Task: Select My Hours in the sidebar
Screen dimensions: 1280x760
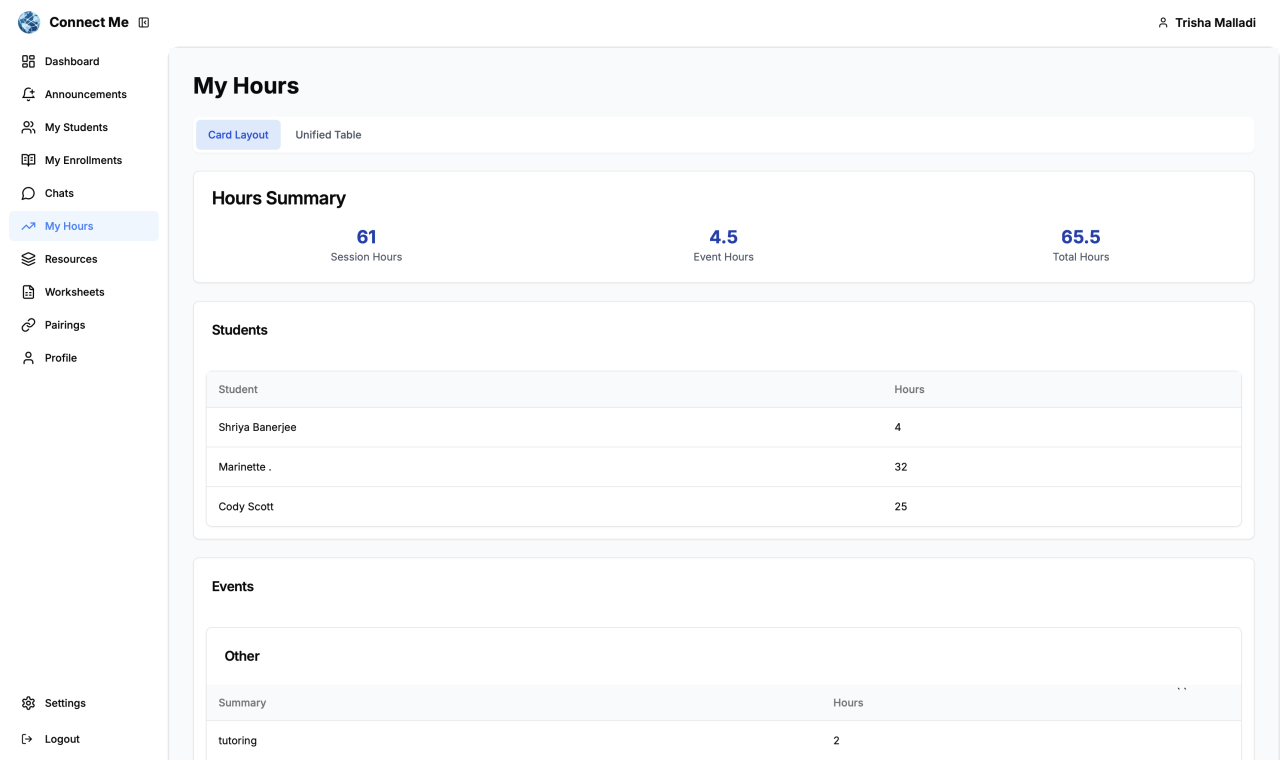Action: pos(69,226)
